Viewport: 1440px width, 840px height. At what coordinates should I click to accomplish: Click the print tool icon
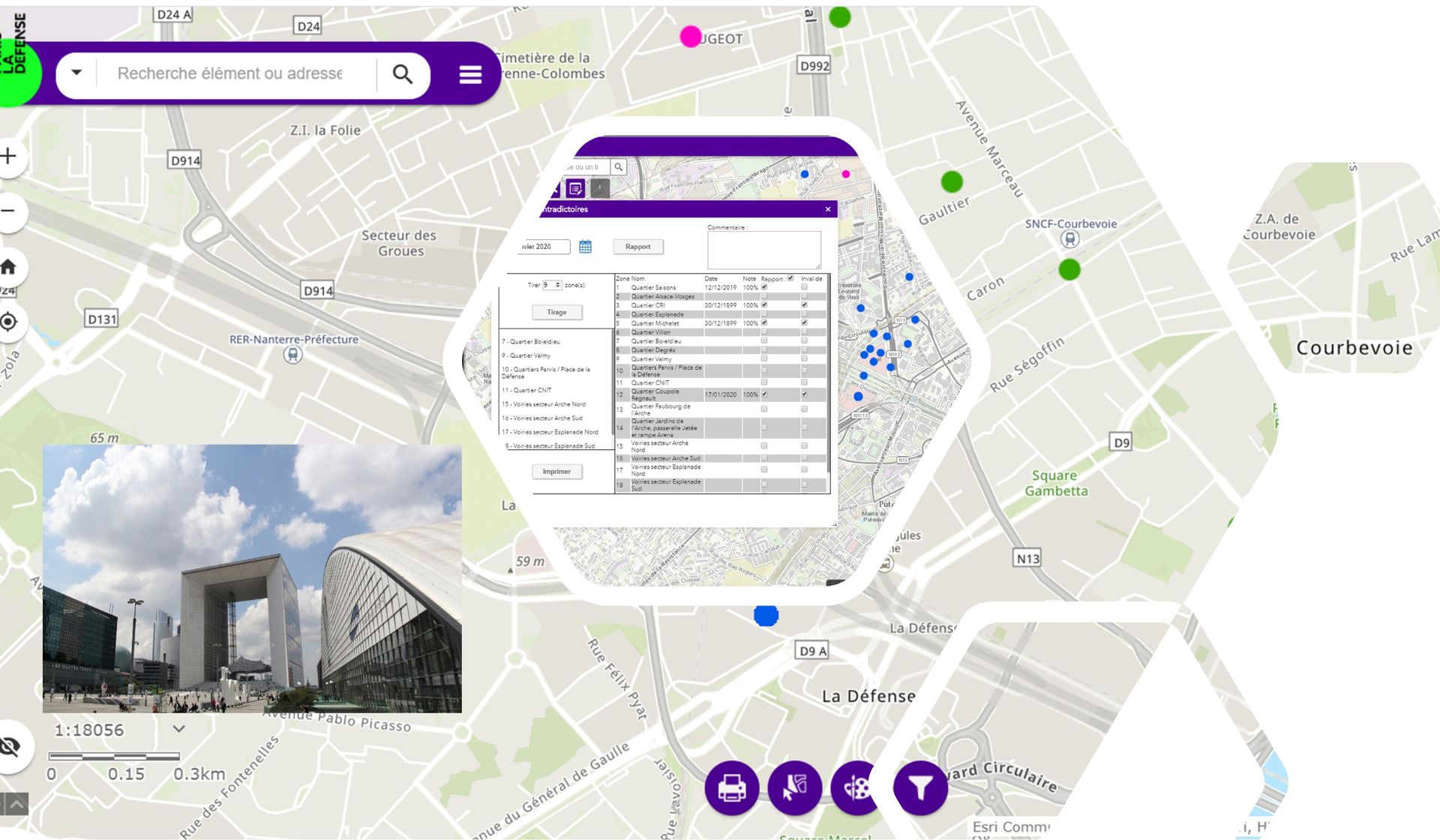pos(731,787)
